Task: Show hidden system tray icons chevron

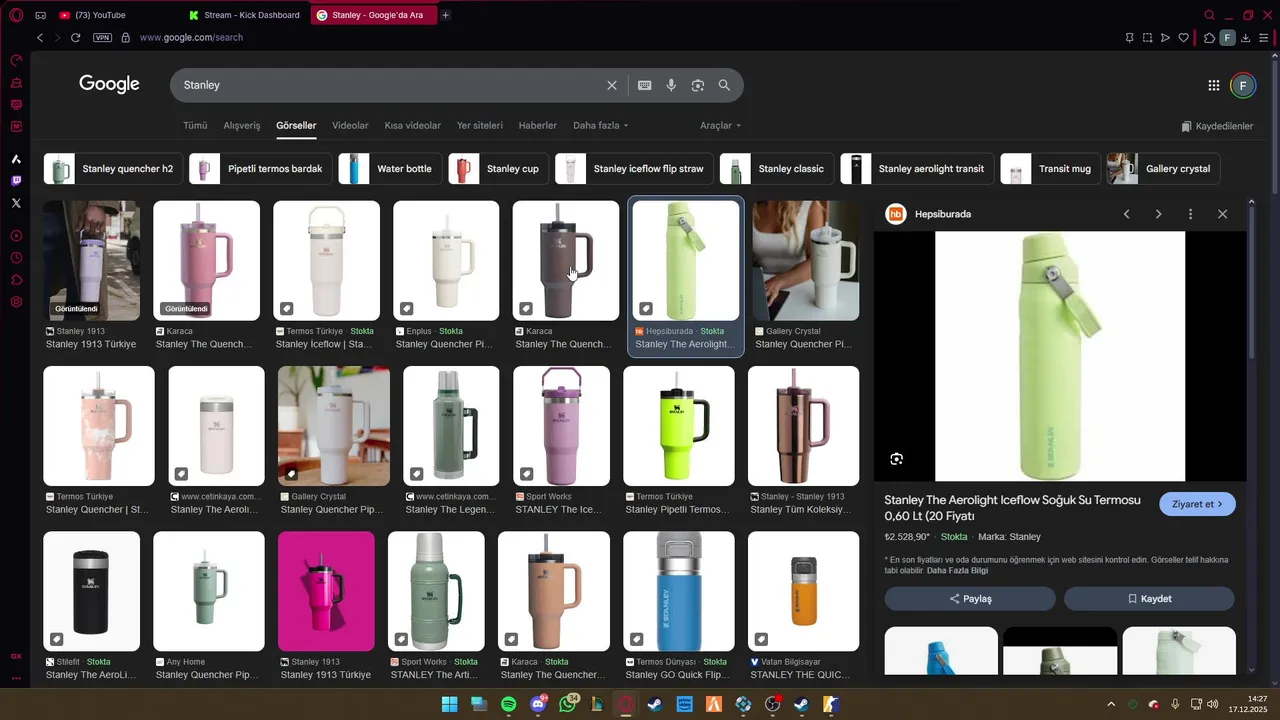Action: 1110,704
